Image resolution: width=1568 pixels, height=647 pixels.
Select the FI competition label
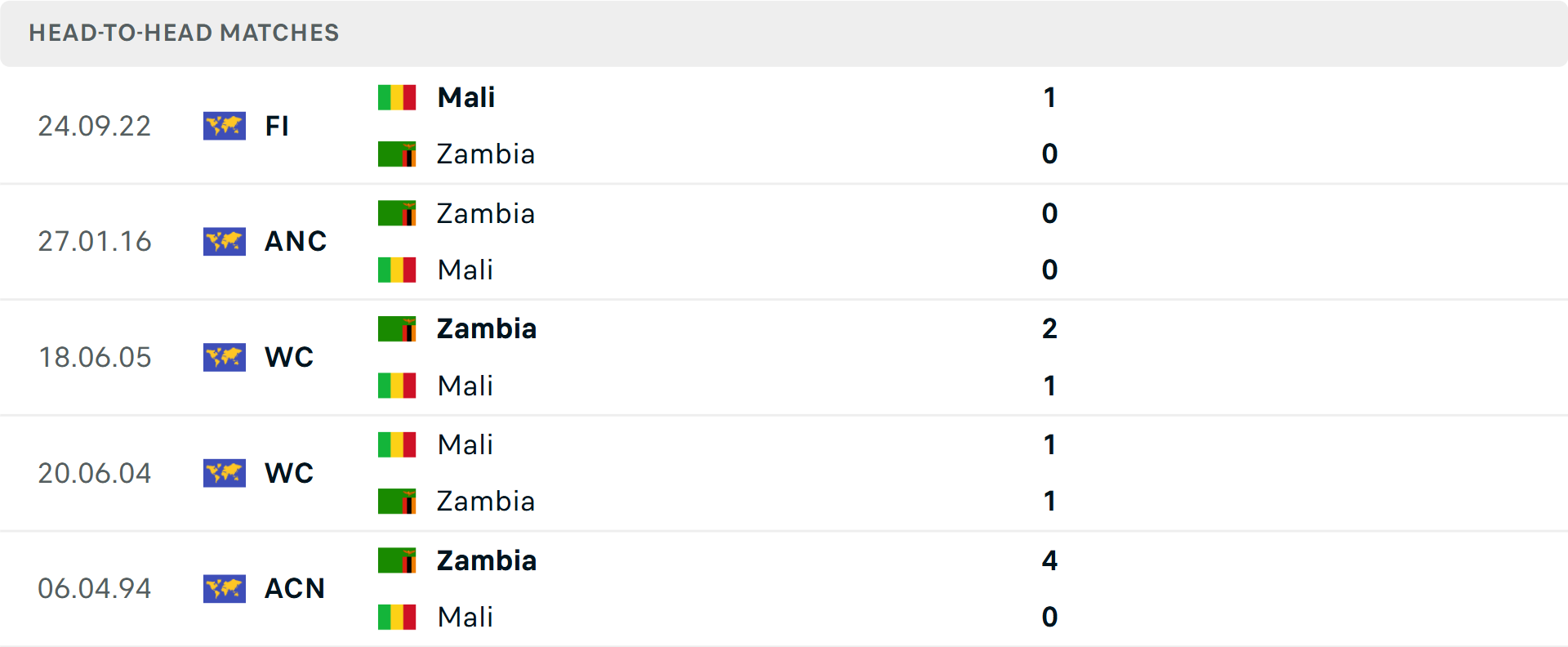[277, 126]
